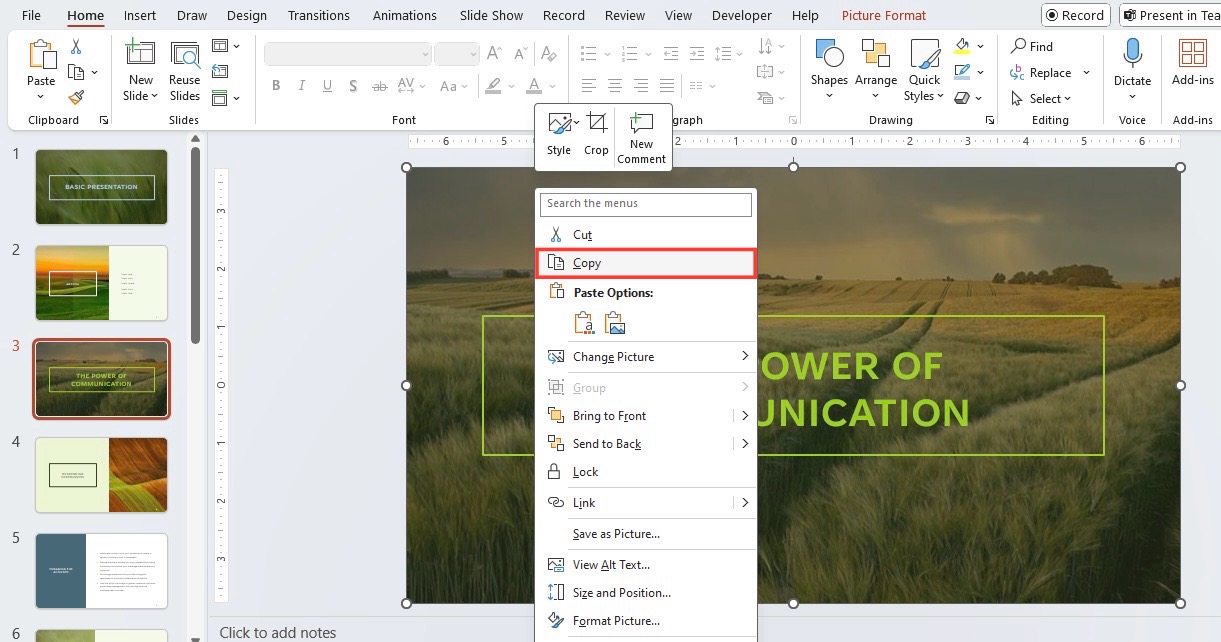1221x642 pixels.
Task: Click New Comment in the mini toolbar
Action: coord(641,137)
